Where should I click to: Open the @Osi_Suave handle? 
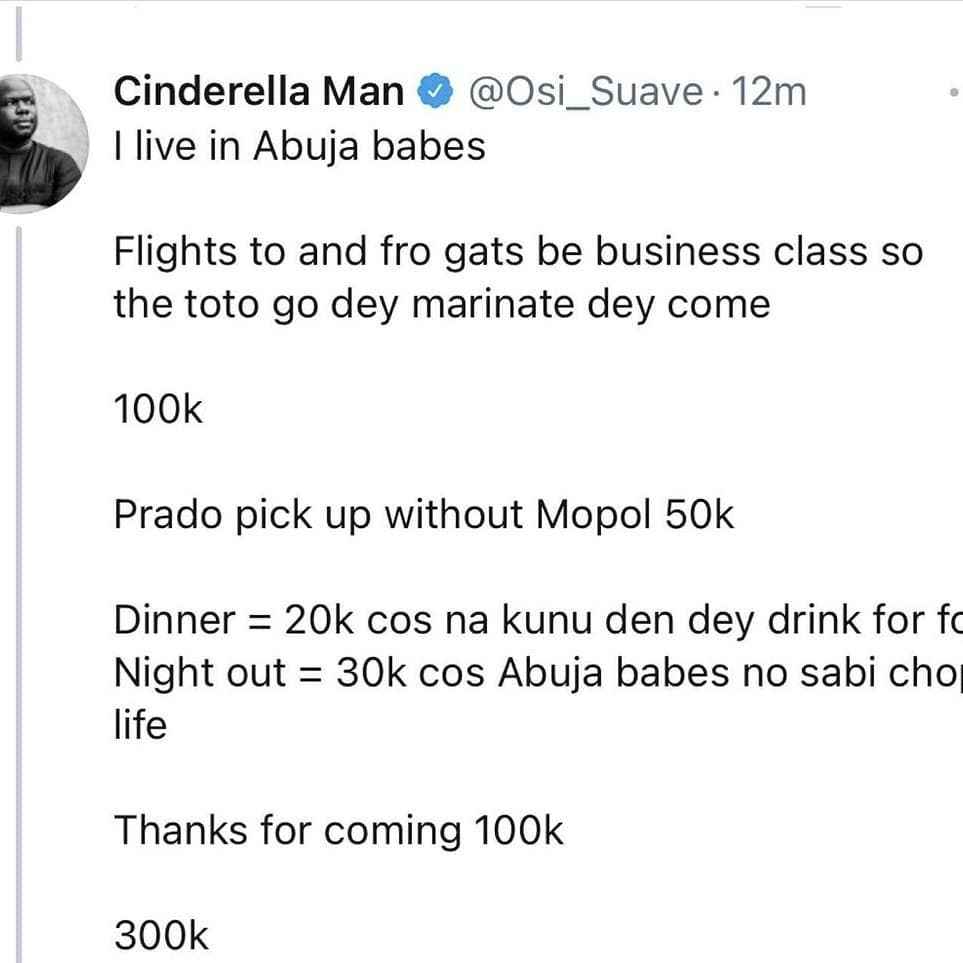[585, 92]
